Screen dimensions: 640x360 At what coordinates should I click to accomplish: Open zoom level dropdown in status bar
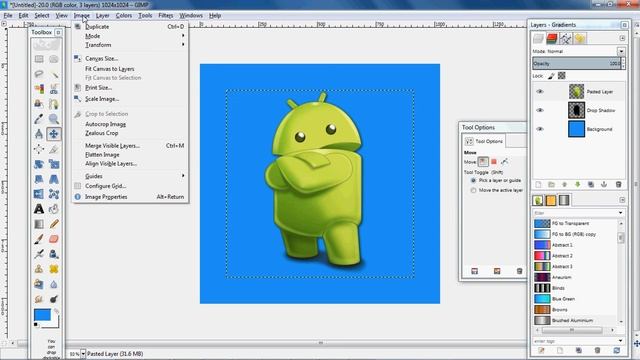coord(83,354)
